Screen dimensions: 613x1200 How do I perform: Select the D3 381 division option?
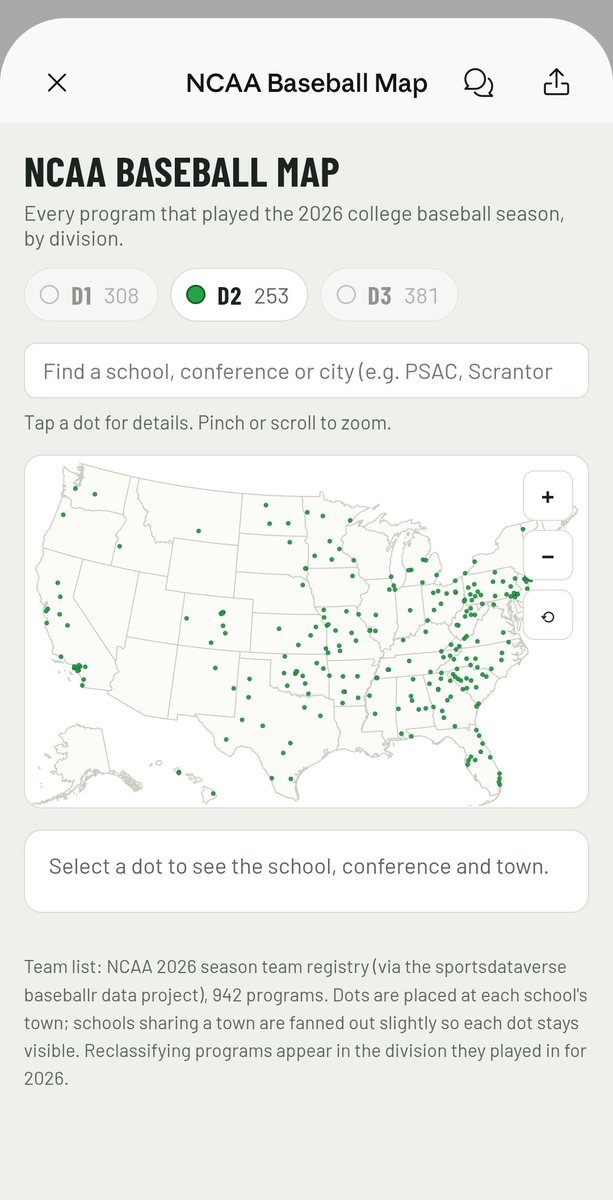389,295
